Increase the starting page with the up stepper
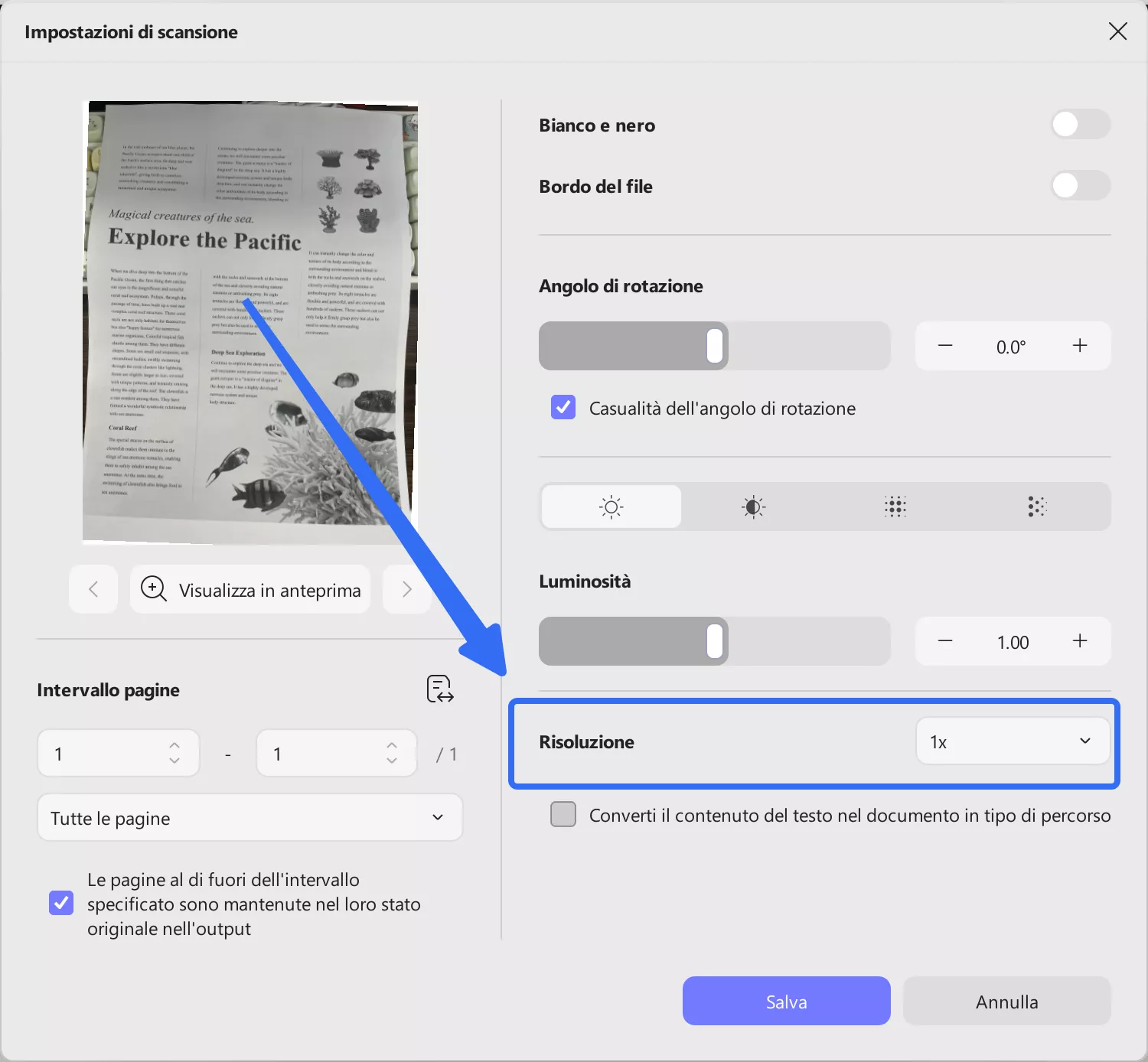Image resolution: width=1148 pixels, height=1062 pixels. (174, 744)
